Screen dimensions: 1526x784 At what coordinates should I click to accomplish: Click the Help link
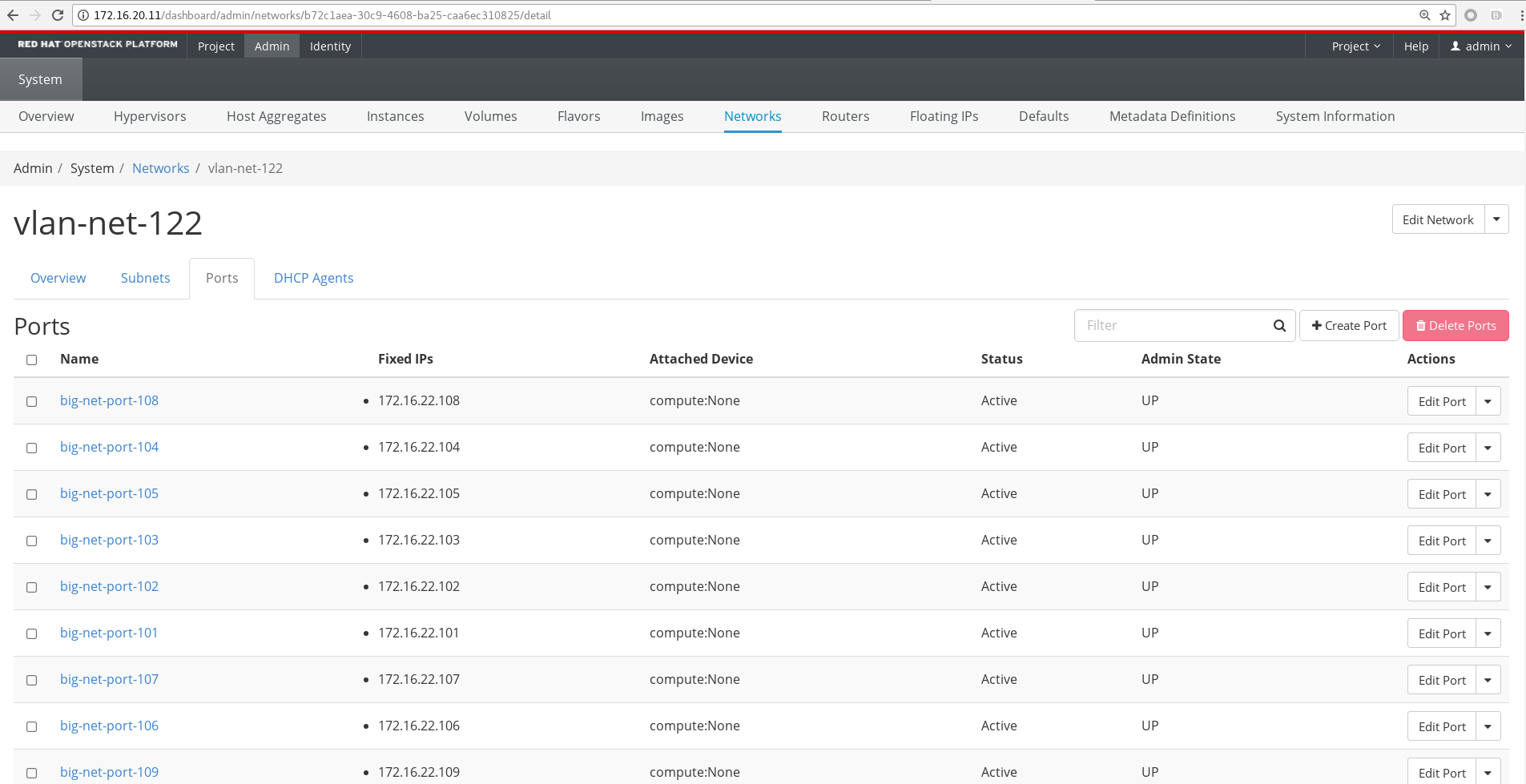point(1415,46)
